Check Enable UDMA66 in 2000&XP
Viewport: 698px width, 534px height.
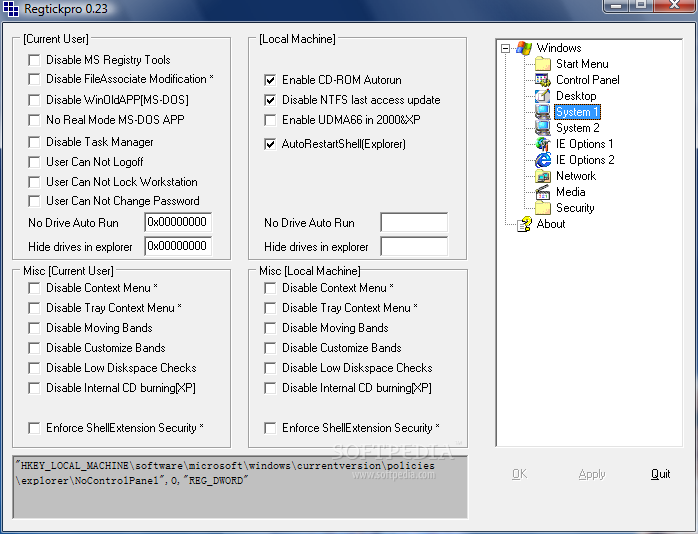pyautogui.click(x=270, y=120)
